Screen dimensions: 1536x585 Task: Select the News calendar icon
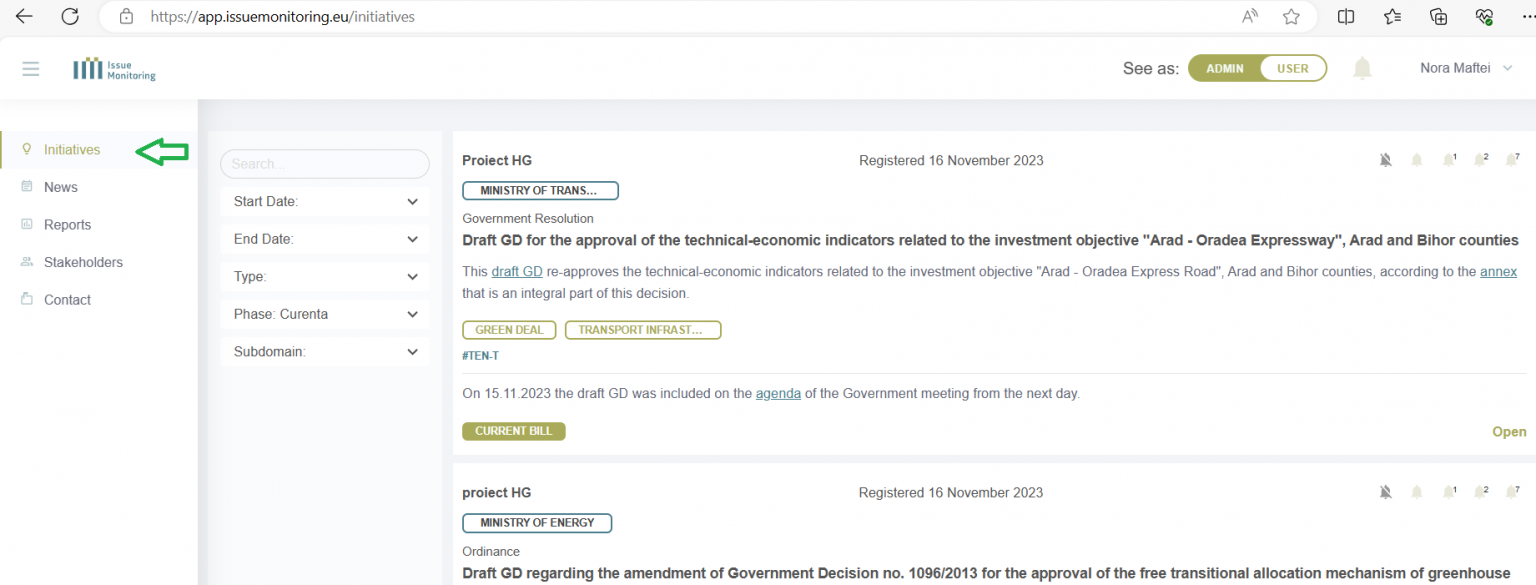(28, 187)
